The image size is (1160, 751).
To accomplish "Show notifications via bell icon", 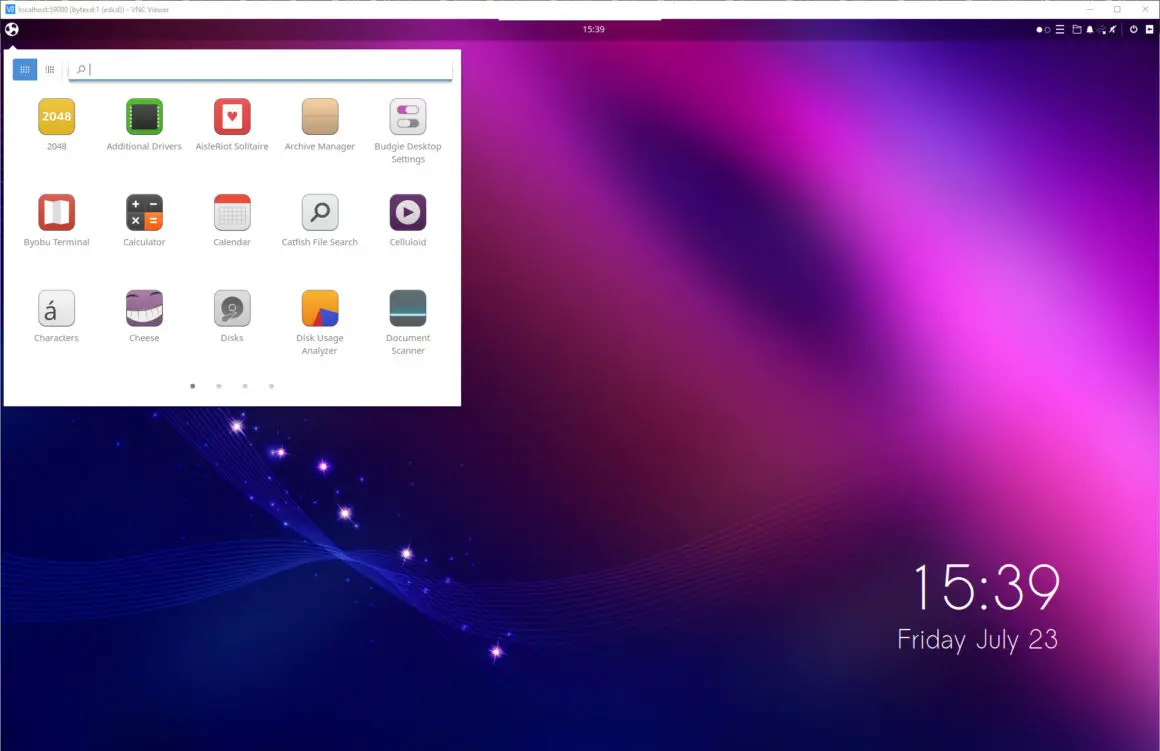I will point(1090,30).
